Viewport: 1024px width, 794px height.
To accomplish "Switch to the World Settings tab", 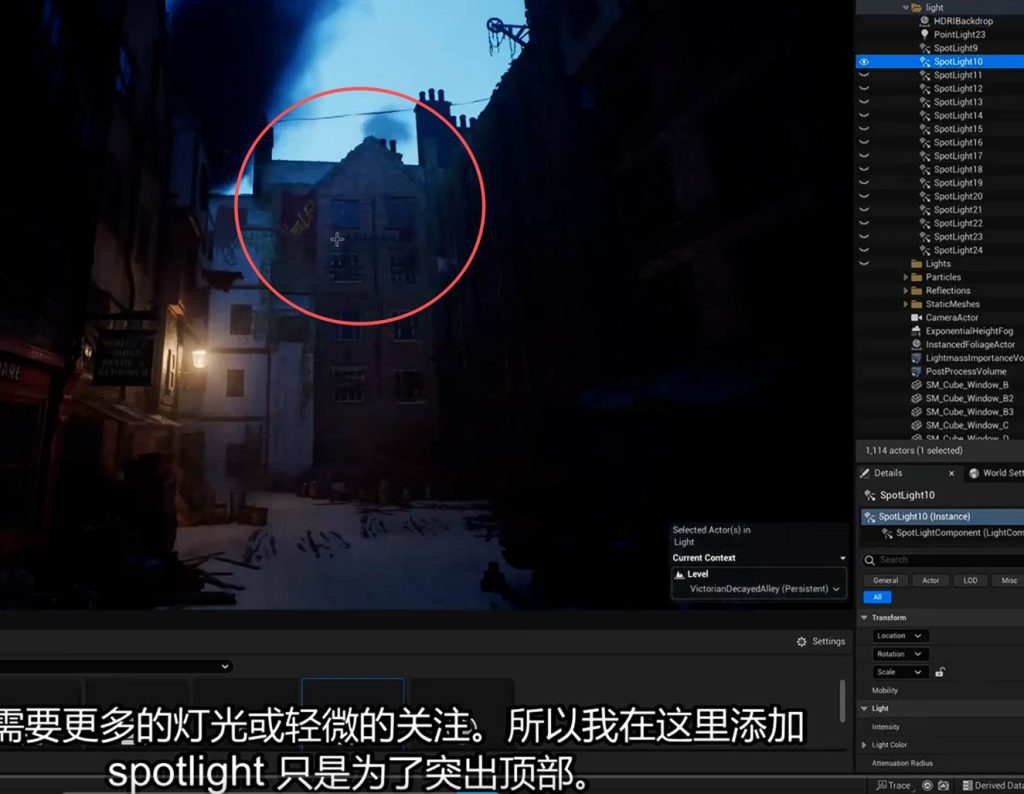I will point(996,473).
